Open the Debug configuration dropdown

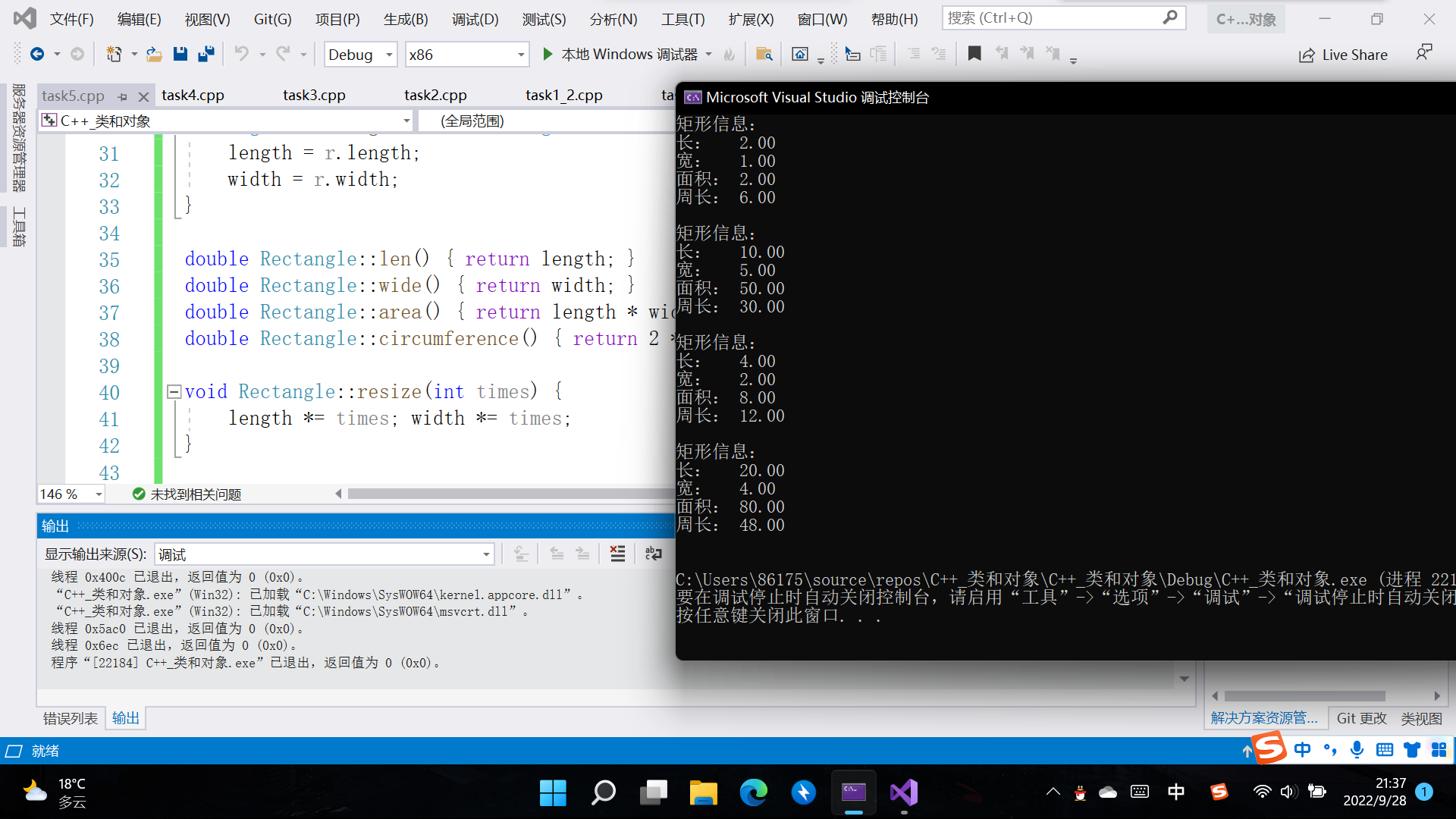[389, 55]
